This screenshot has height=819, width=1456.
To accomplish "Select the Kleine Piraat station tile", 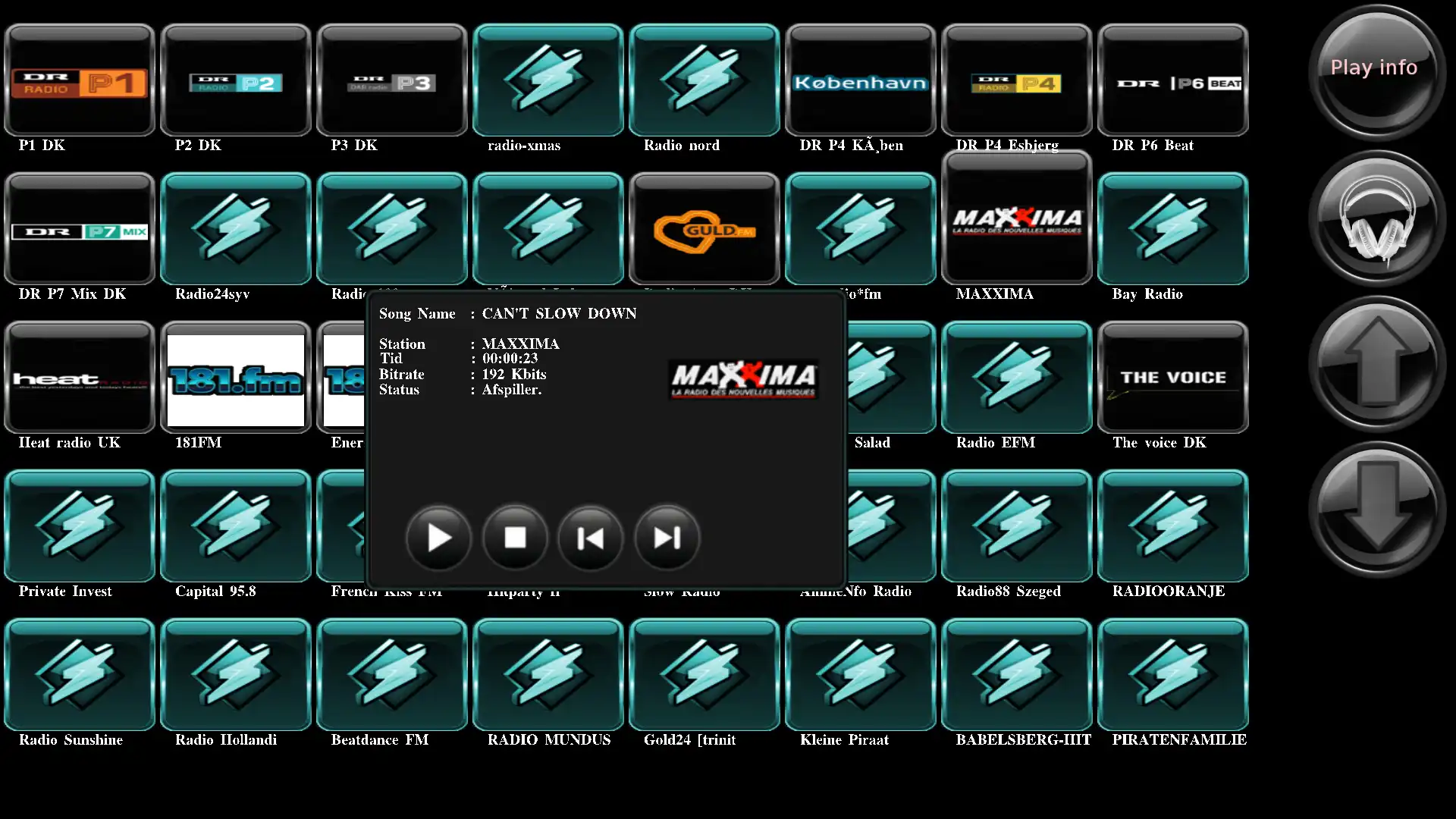I will (x=861, y=675).
